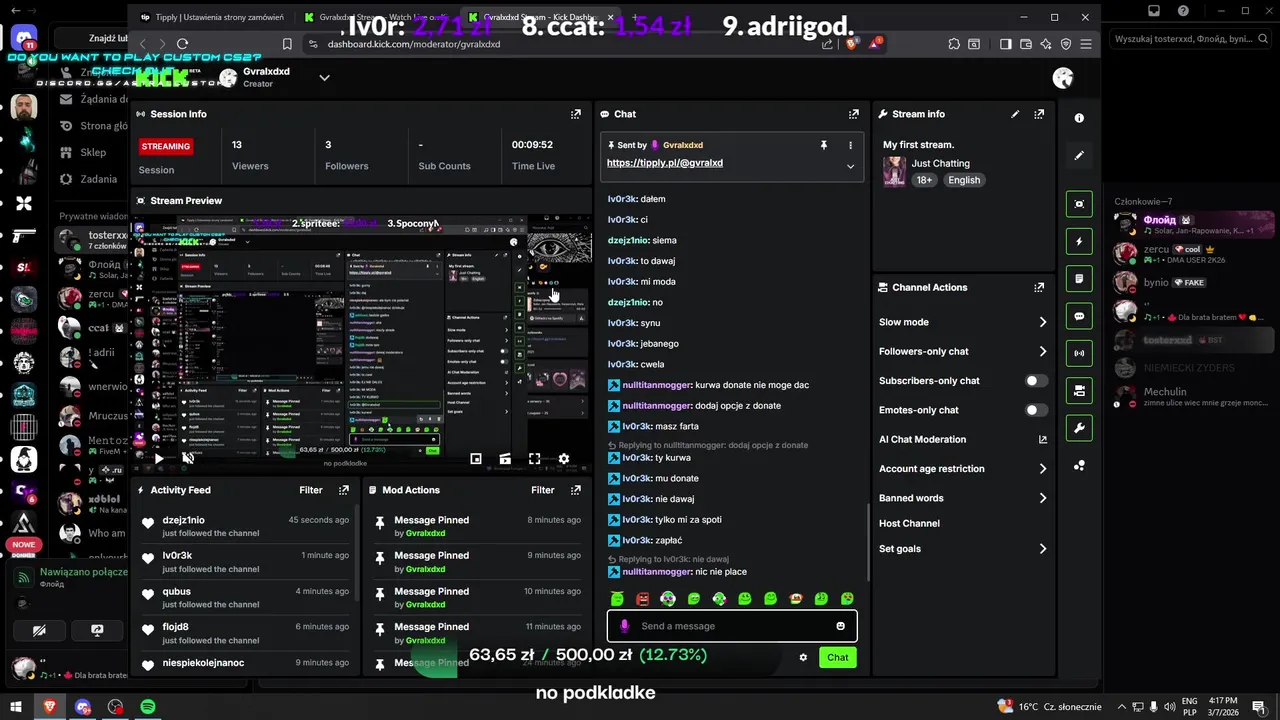This screenshot has width=1280, height=720.
Task: Open Activity Feed Filter
Action: (311, 490)
